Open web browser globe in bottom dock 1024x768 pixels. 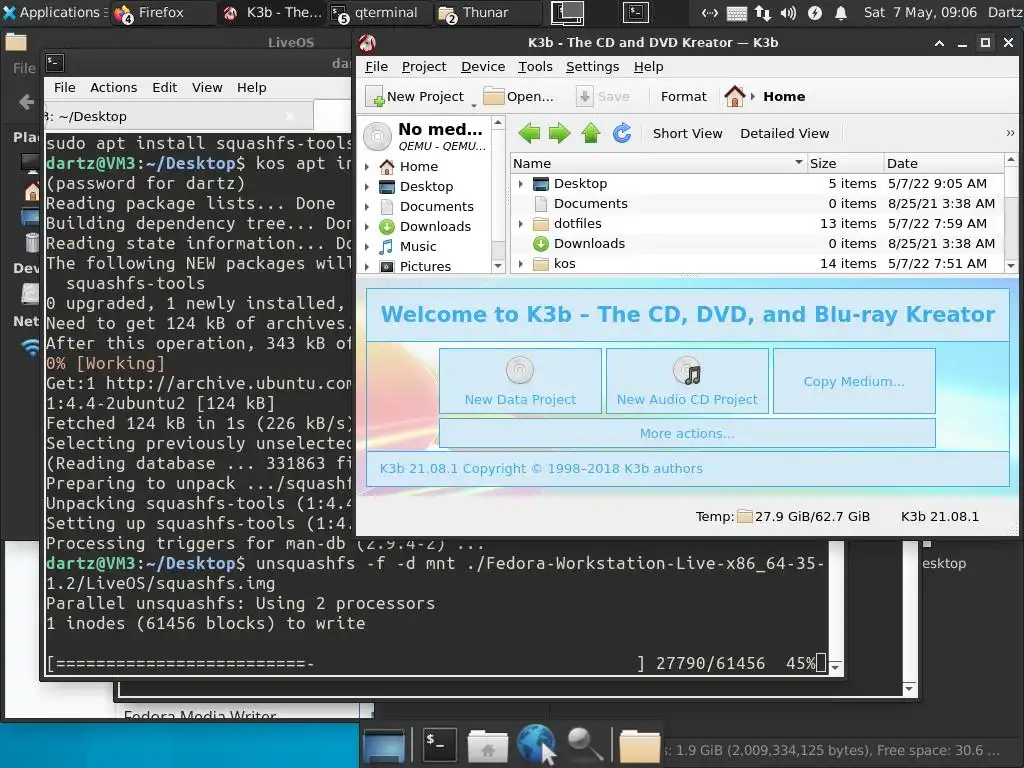[536, 744]
